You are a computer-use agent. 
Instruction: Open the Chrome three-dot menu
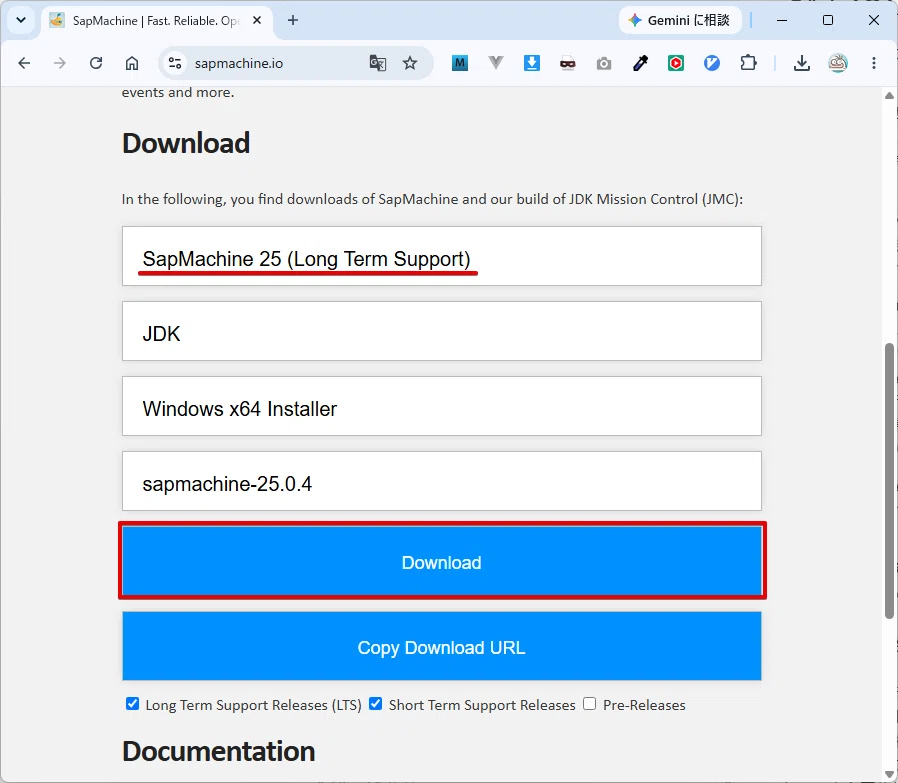[x=874, y=63]
